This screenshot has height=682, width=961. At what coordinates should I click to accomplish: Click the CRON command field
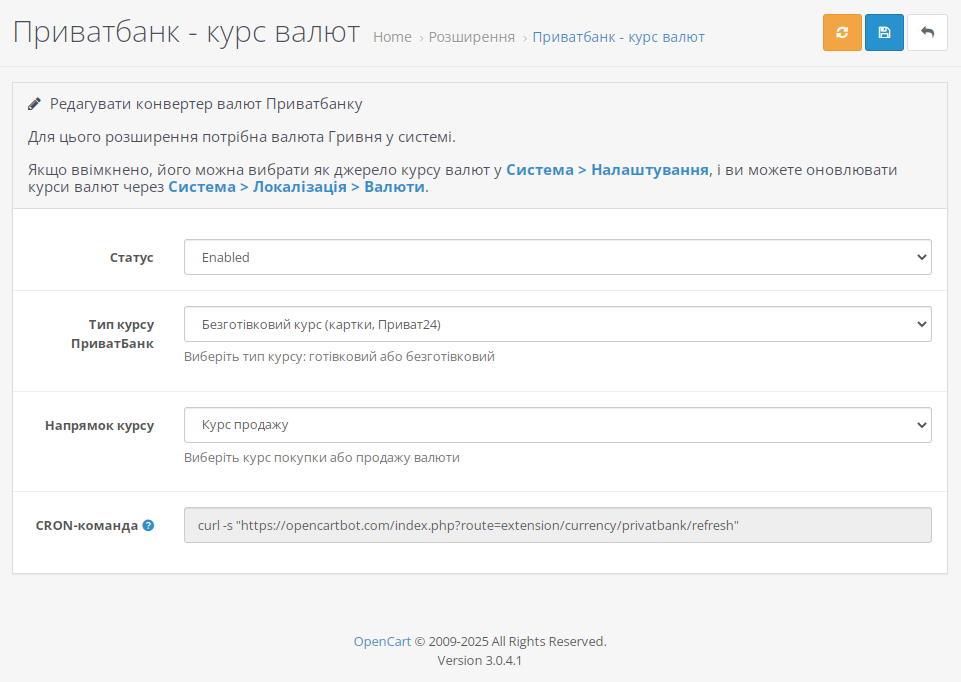pos(558,525)
